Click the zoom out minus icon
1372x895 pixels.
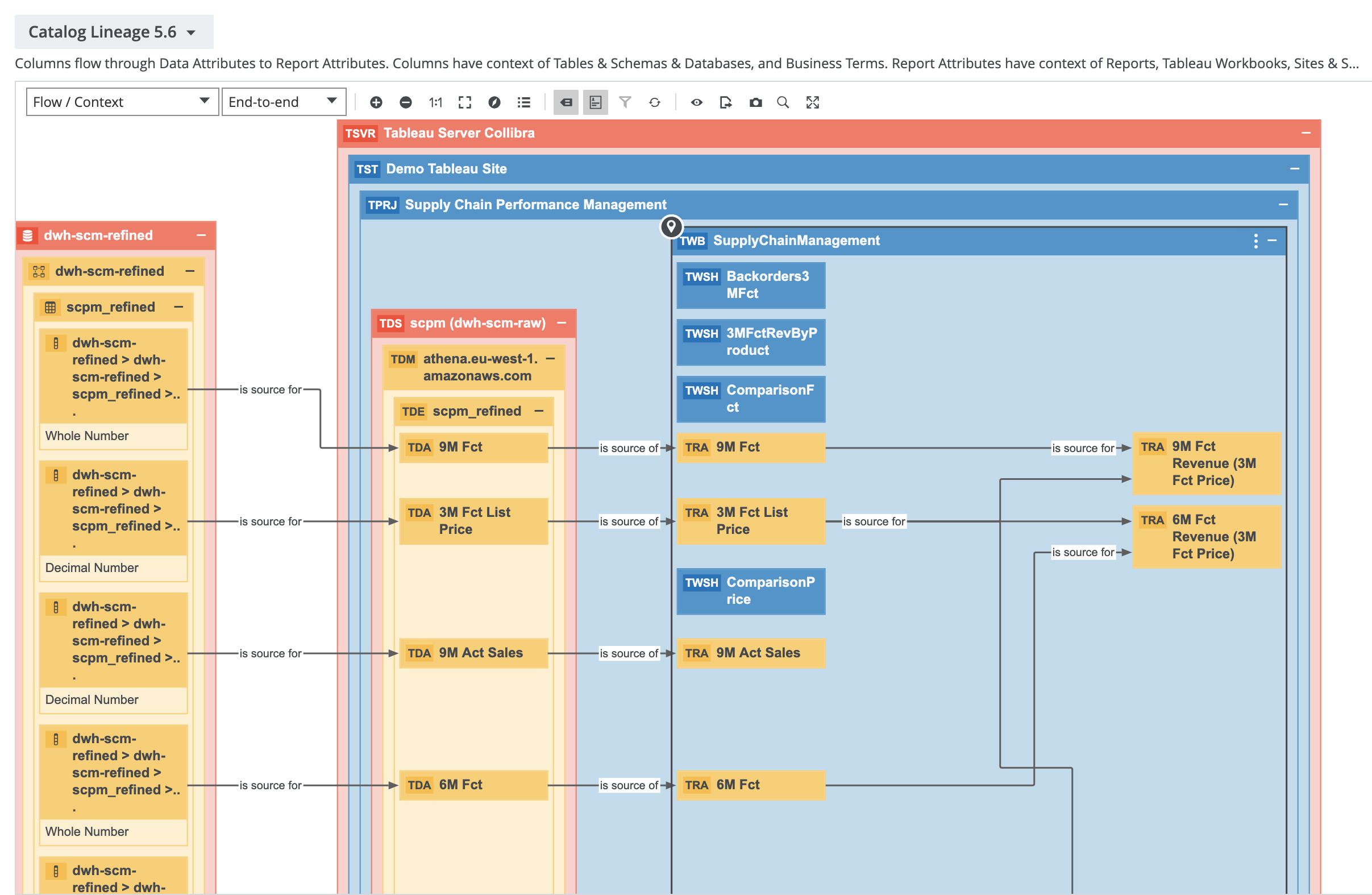pos(405,102)
